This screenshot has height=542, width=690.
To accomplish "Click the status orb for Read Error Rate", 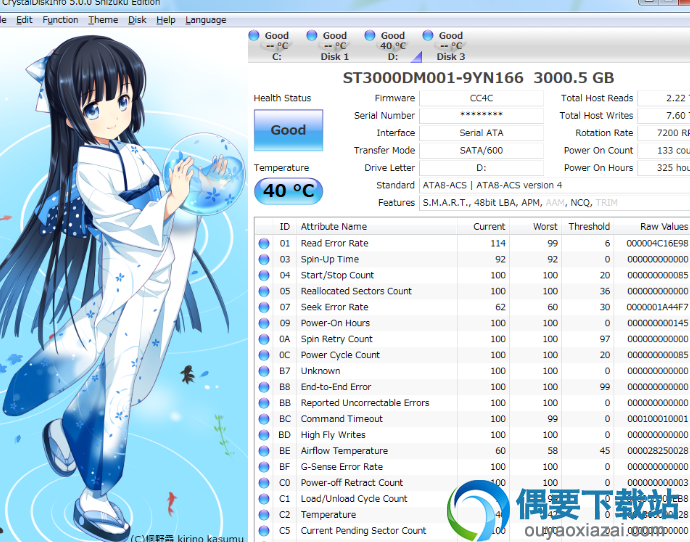I will 264,243.
